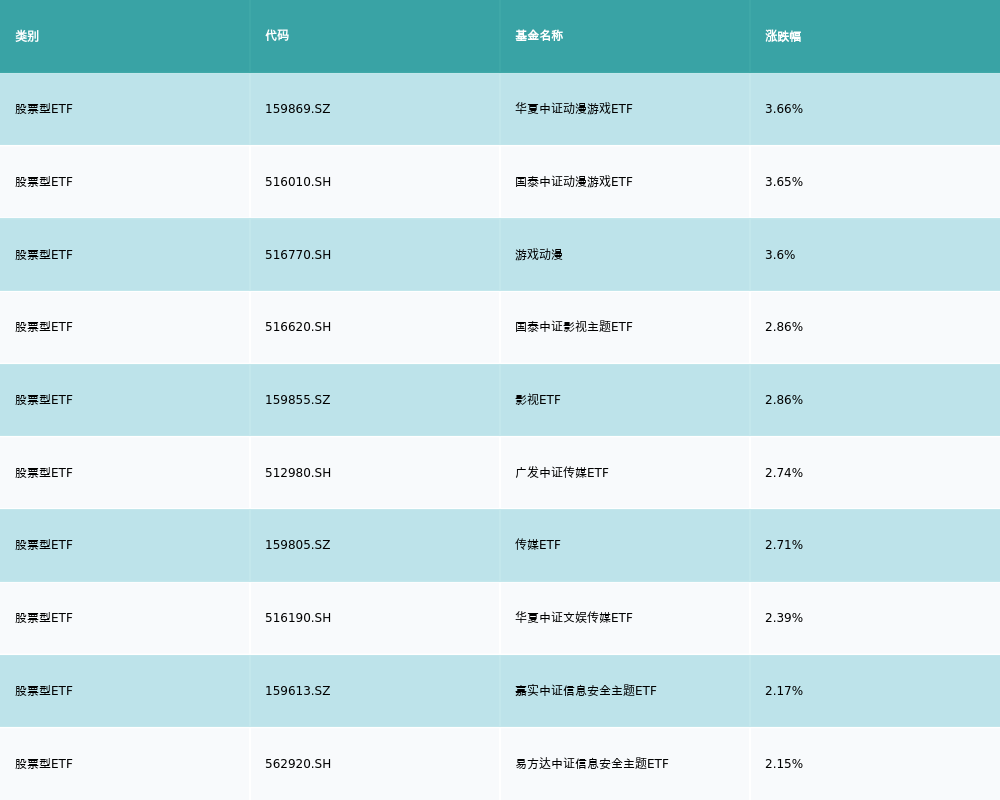Image resolution: width=1000 pixels, height=800 pixels.
Task: Select code 159869.SZ
Action: point(298,109)
